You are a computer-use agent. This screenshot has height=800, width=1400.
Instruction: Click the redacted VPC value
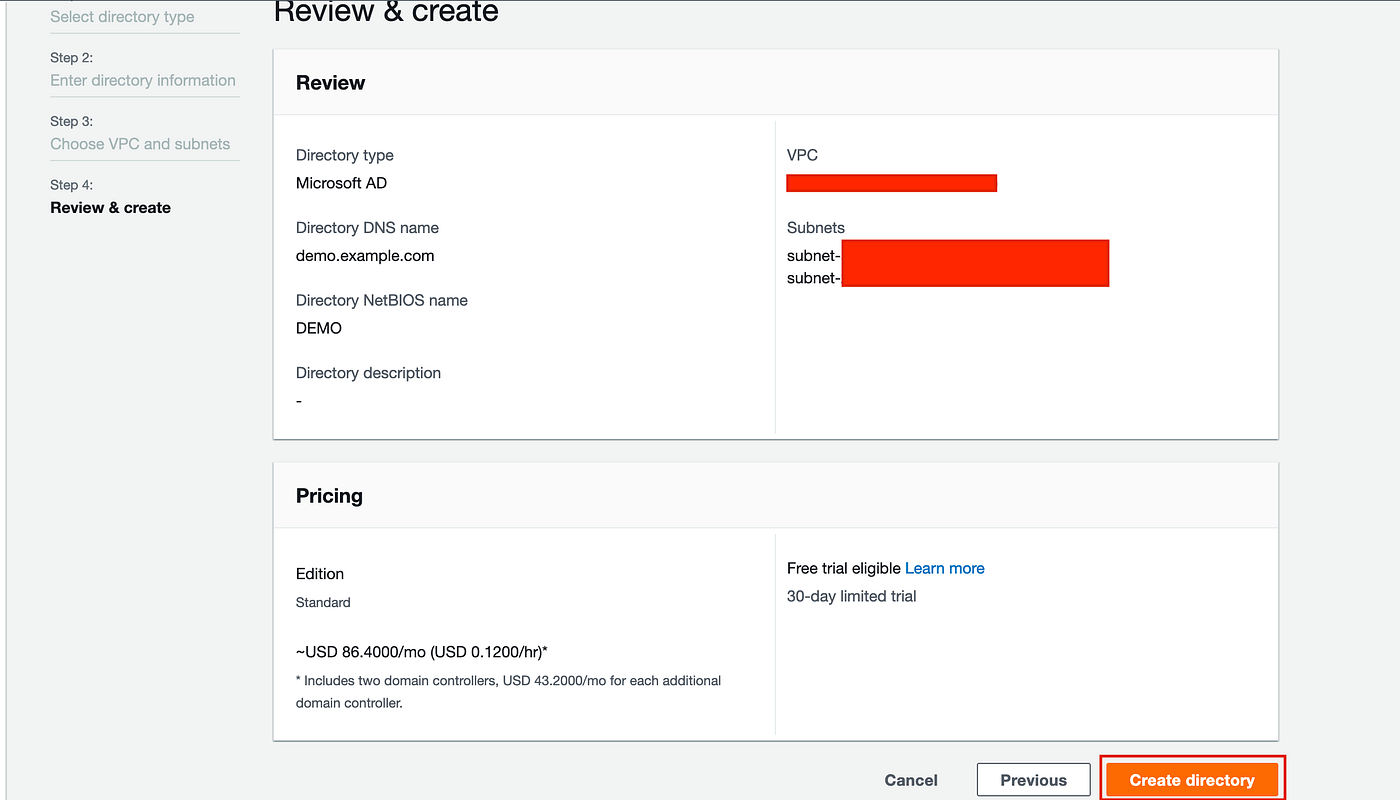pyautogui.click(x=891, y=182)
